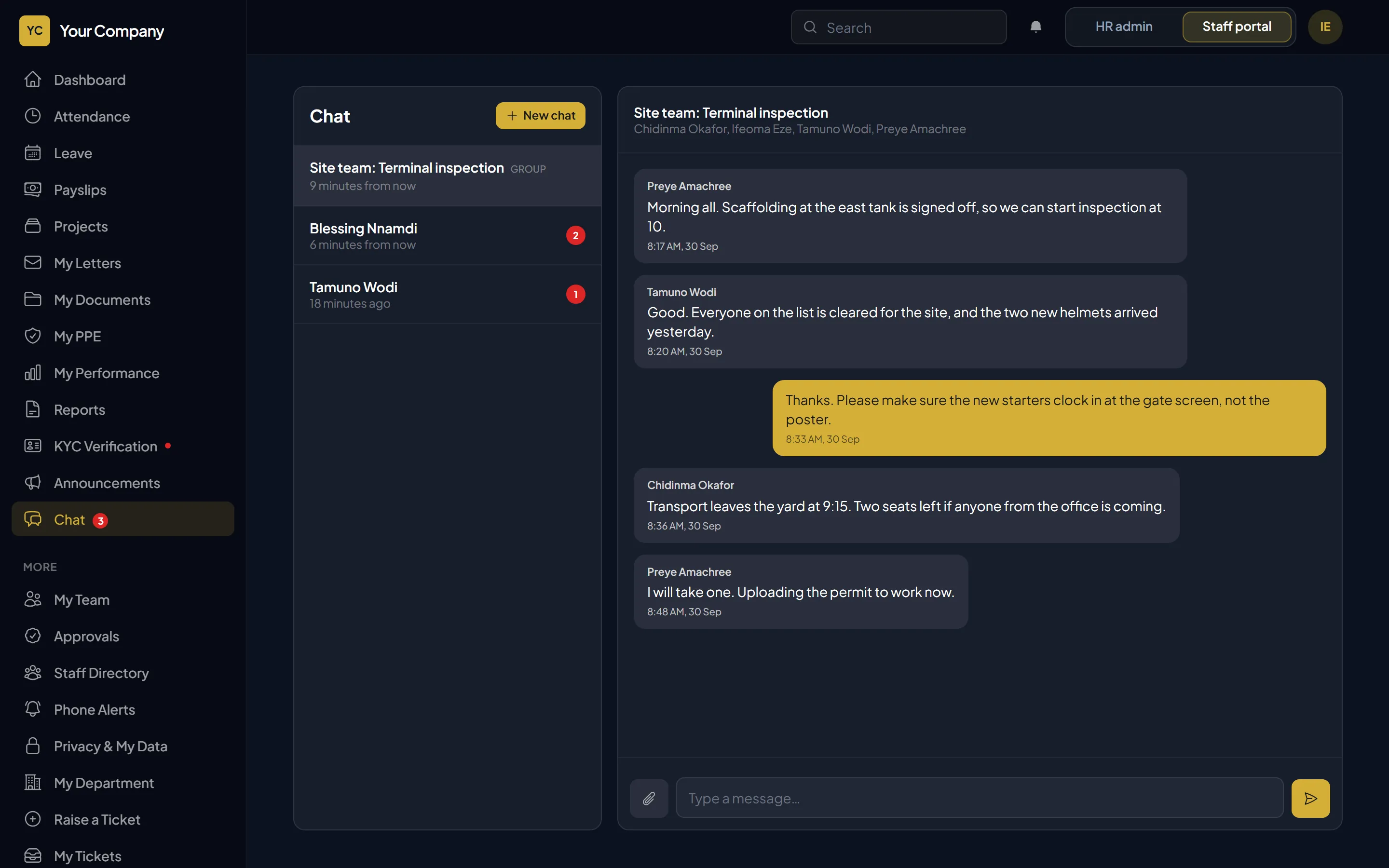
Task: Click the Announcements megaphone icon
Action: tap(33, 483)
